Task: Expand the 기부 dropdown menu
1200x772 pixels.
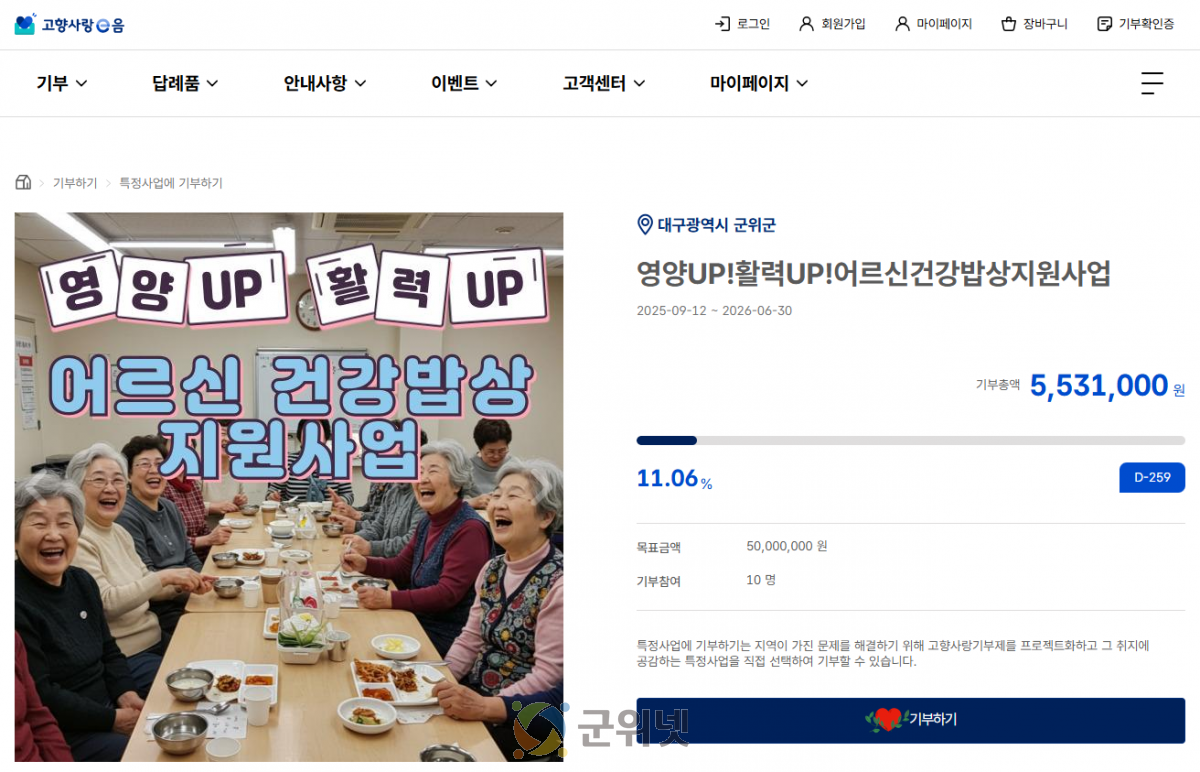Action: pyautogui.click(x=62, y=83)
